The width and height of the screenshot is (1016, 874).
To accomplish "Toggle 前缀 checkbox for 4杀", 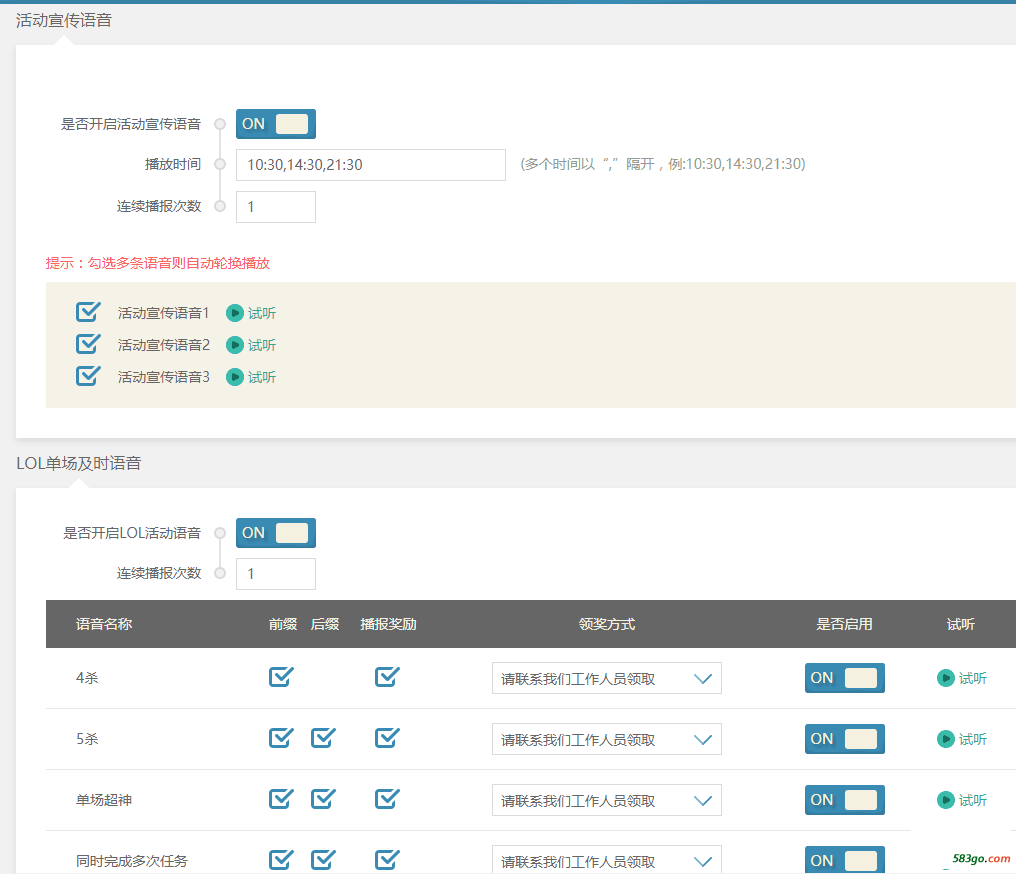I will (281, 677).
